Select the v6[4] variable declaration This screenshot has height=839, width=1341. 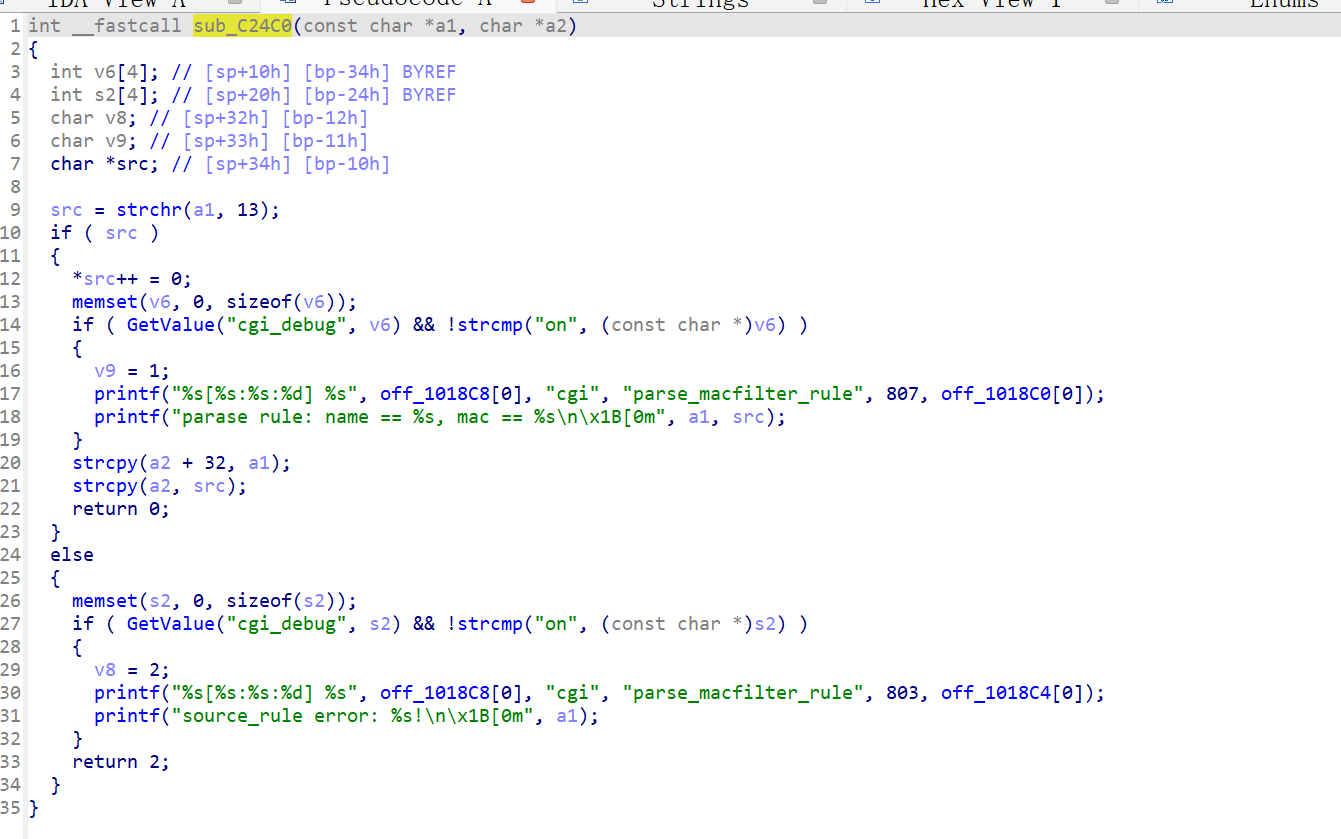[x=105, y=72]
